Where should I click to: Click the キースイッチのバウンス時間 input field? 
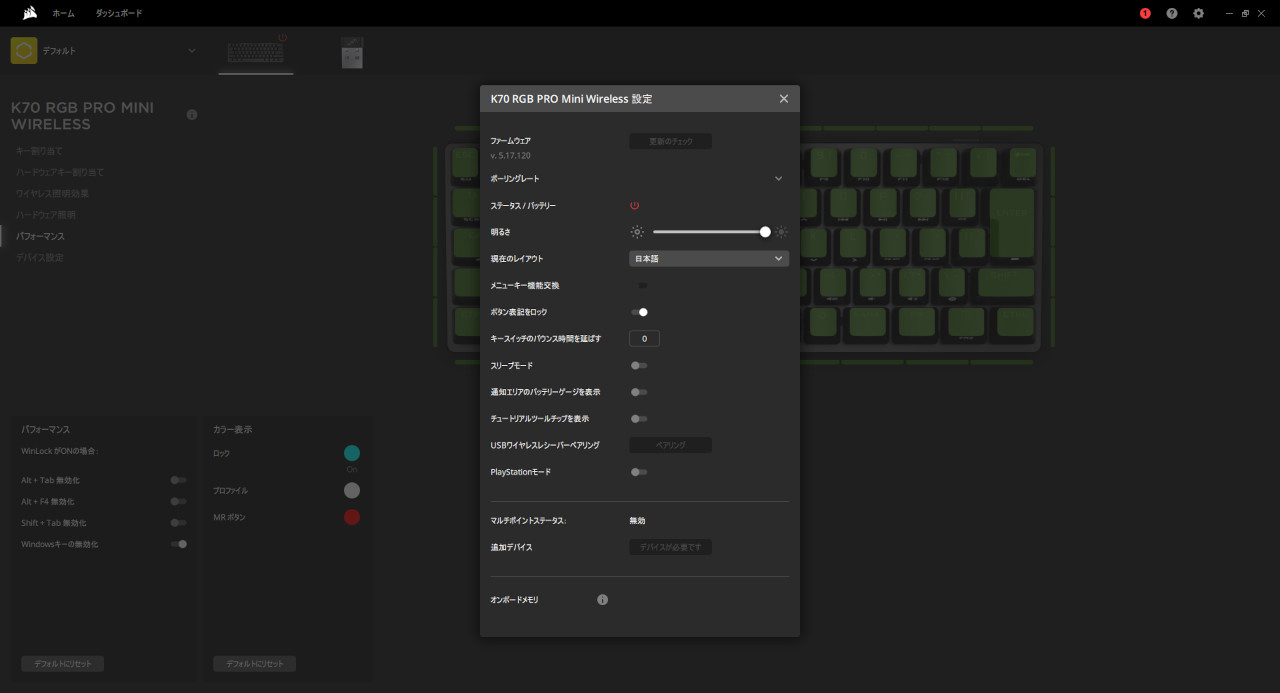pos(644,339)
